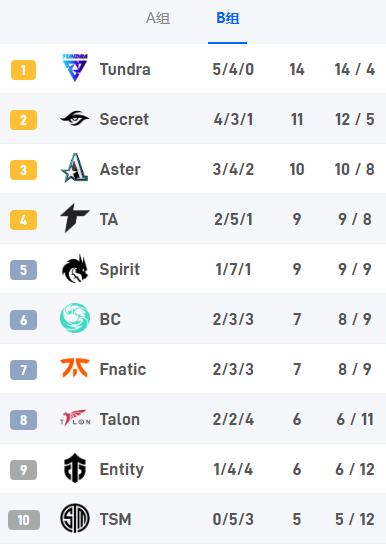Click the rank 5 blue badge

click(23, 270)
